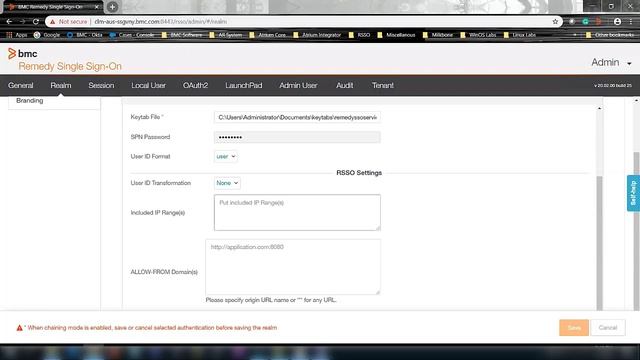Open the RSSO bookmark folder
The height and width of the screenshot is (360, 640).
tap(360, 35)
